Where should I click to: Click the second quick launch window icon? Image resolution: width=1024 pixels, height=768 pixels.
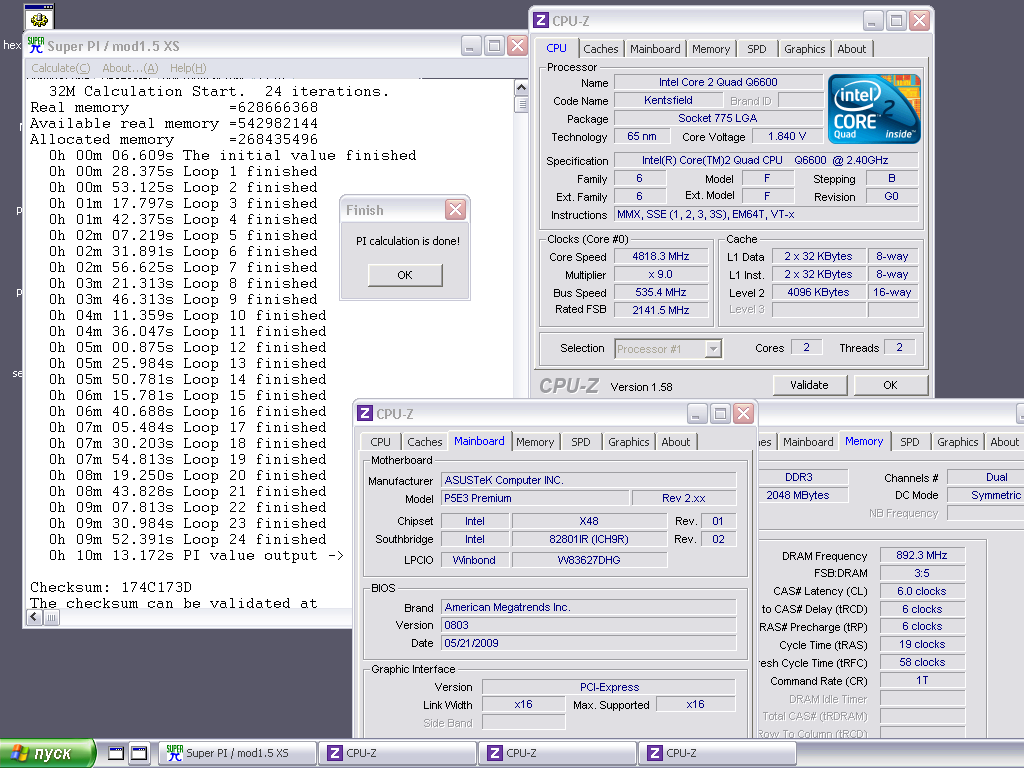pos(140,753)
